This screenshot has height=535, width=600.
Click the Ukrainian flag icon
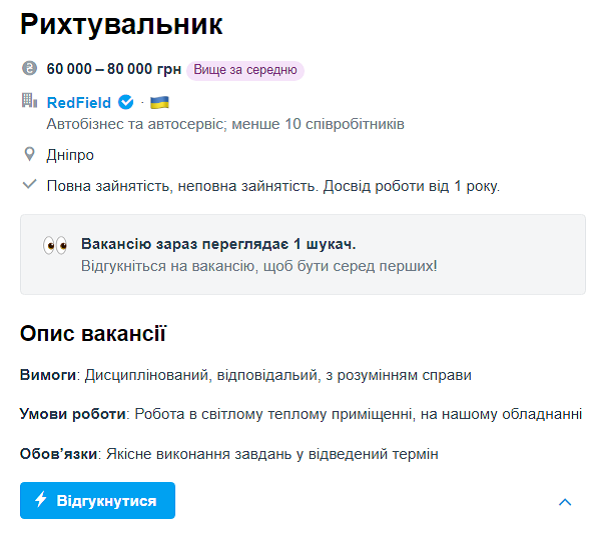[159, 102]
